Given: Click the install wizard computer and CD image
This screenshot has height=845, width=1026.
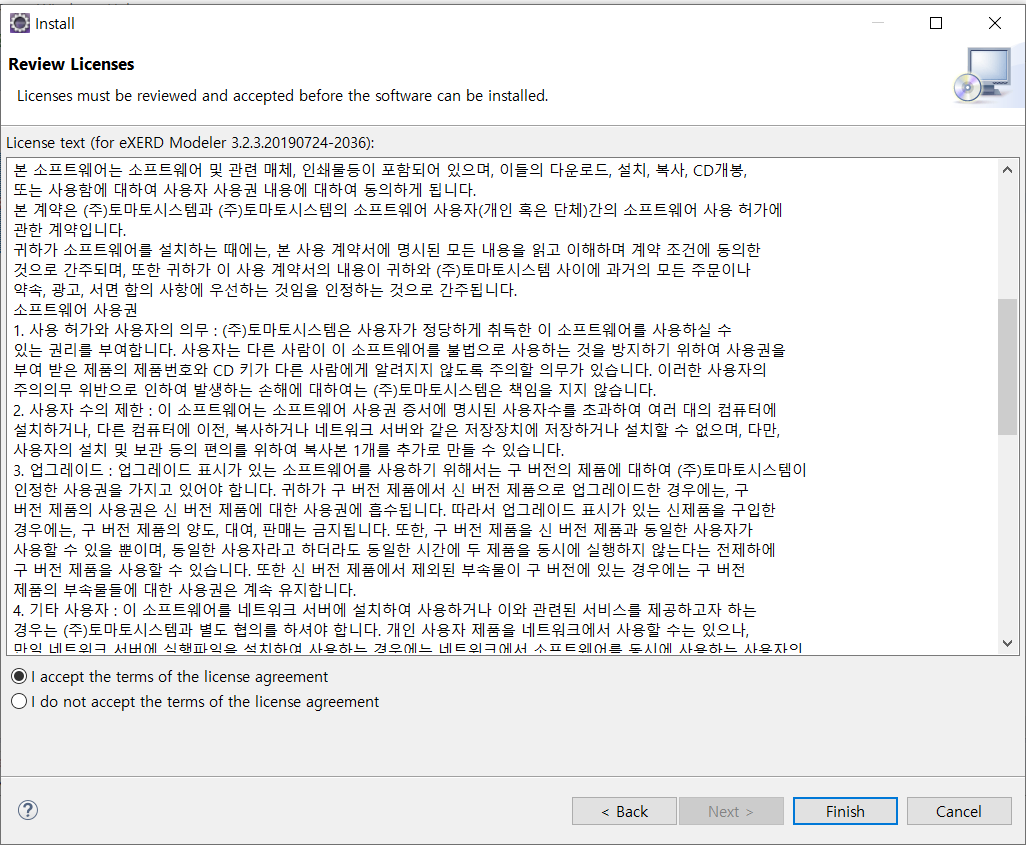Looking at the screenshot, I should tap(983, 75).
